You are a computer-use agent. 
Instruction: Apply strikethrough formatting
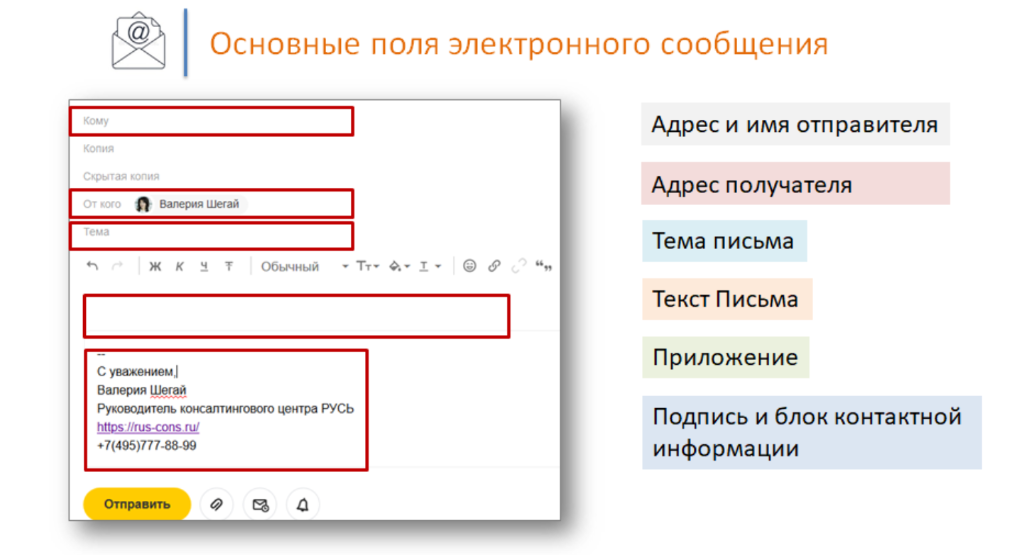click(x=229, y=266)
